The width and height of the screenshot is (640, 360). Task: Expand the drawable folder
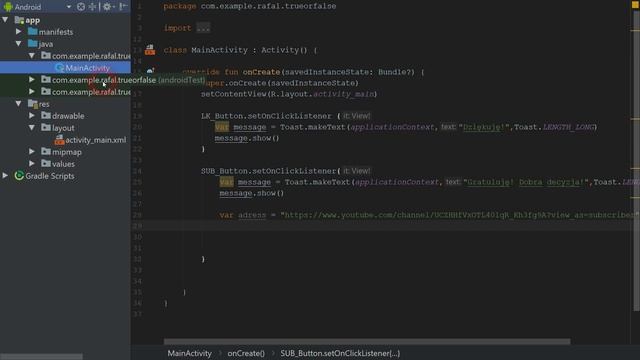tap(31, 116)
